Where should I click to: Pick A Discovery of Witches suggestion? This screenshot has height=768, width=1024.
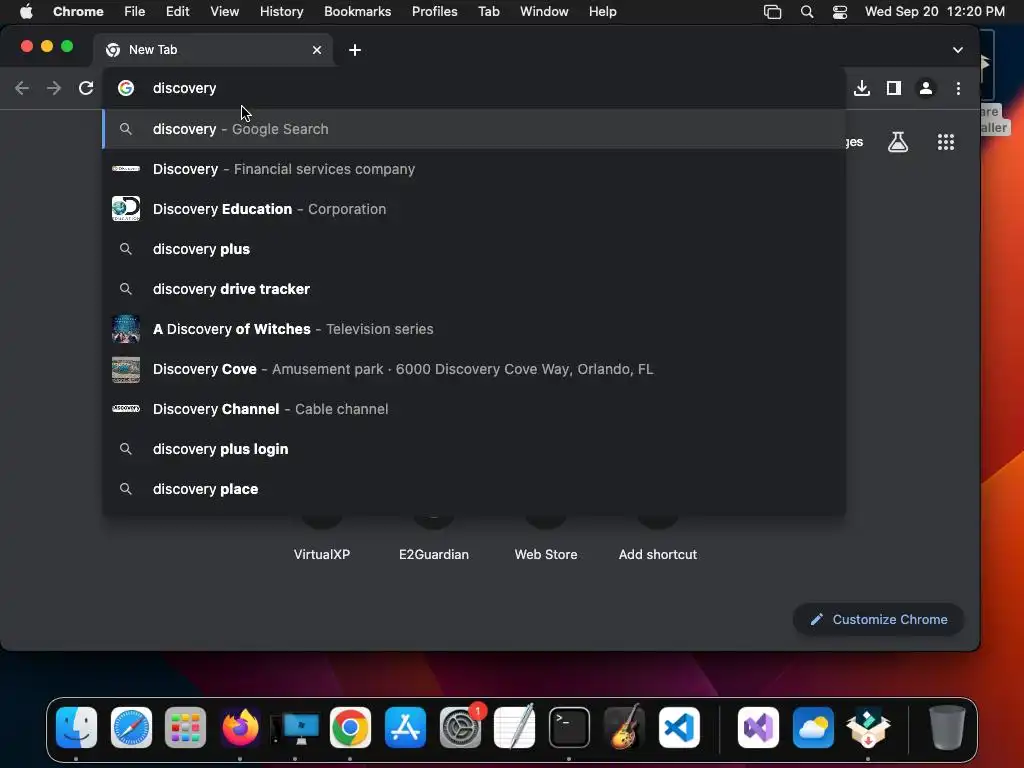pyautogui.click(x=474, y=329)
